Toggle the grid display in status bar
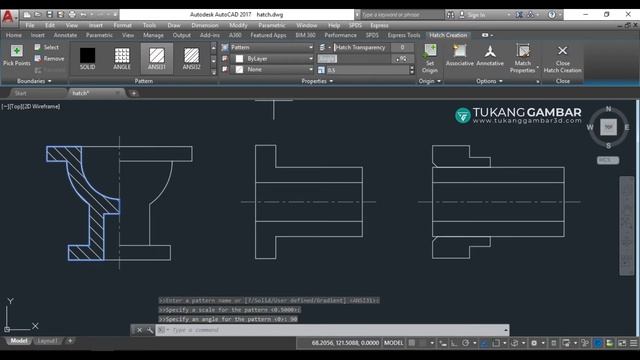Image resolution: width=640 pixels, height=360 pixels. [412, 343]
